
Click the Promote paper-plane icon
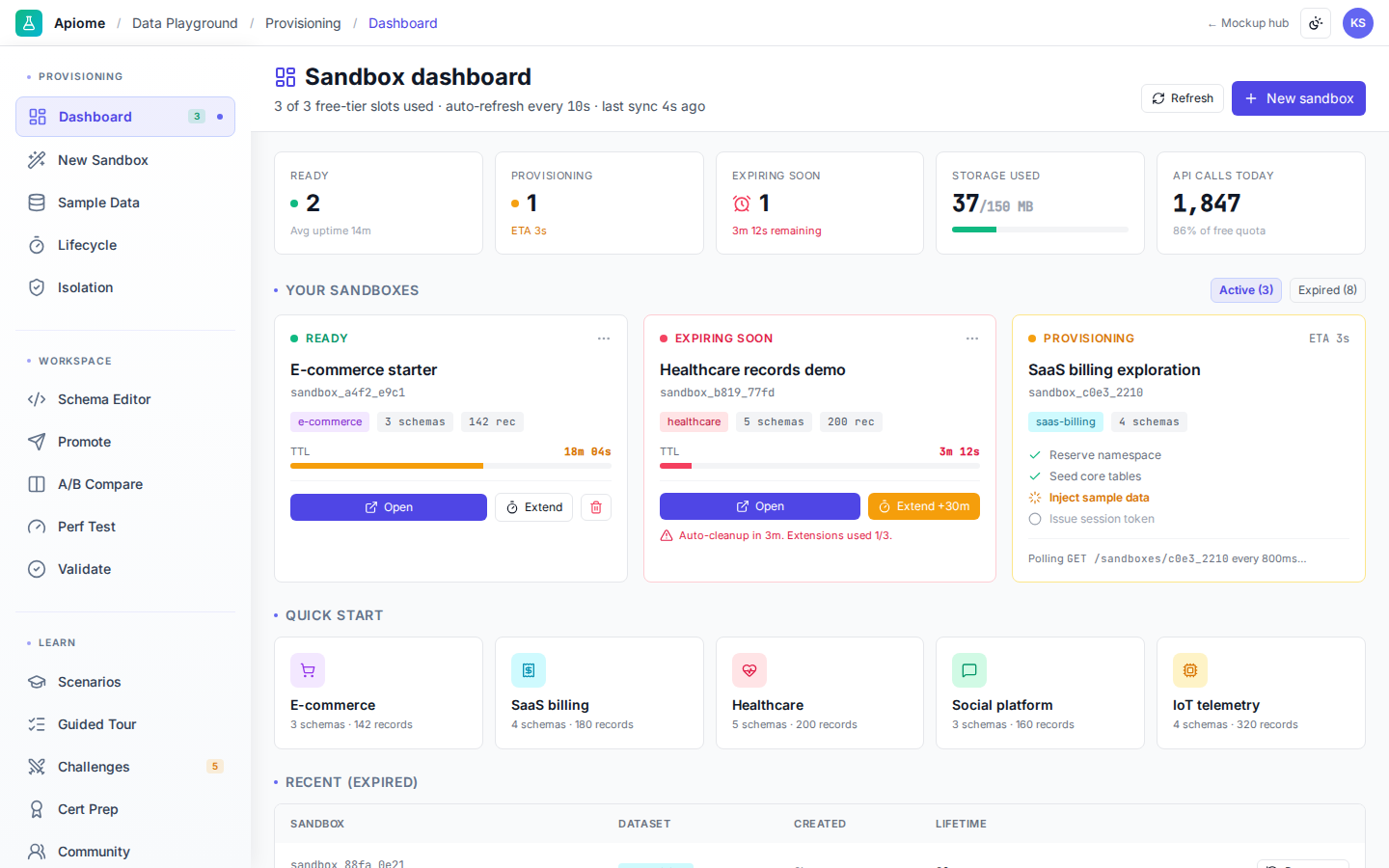coord(37,442)
